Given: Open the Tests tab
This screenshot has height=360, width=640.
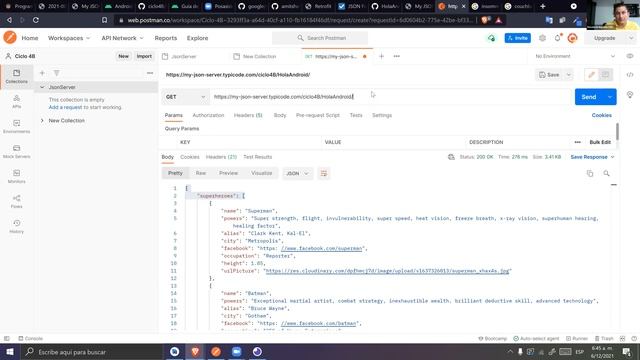Looking at the screenshot, I should [356, 116].
